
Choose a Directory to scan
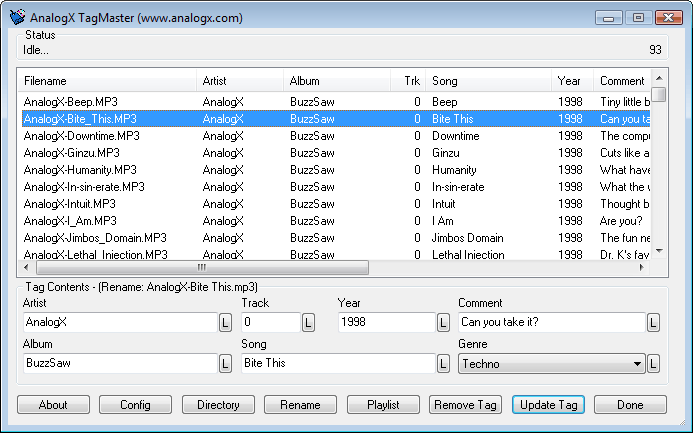click(x=218, y=405)
